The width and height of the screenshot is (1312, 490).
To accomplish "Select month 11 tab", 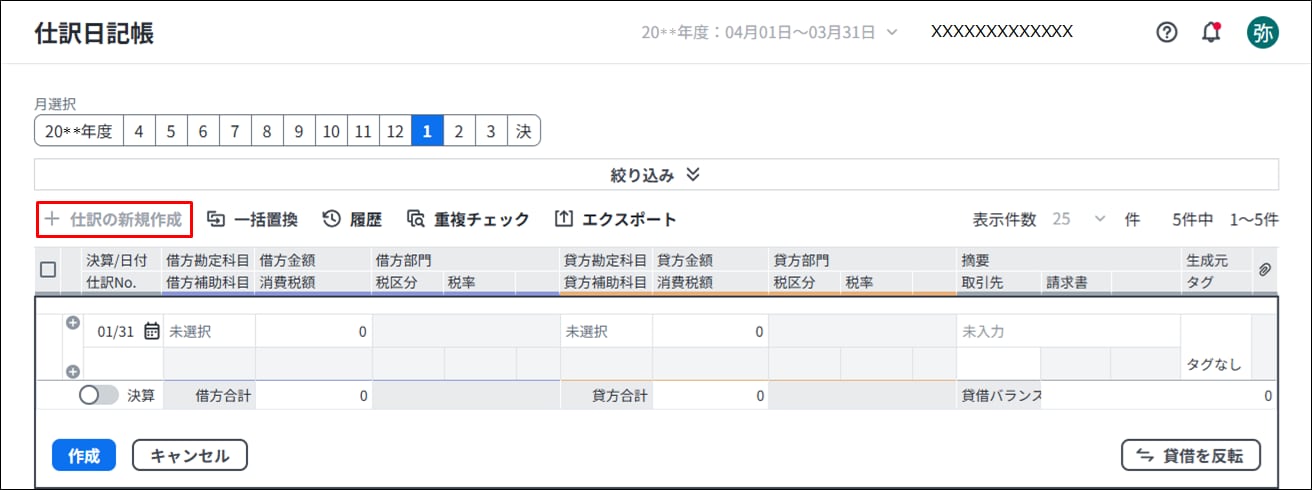I will click(x=363, y=131).
